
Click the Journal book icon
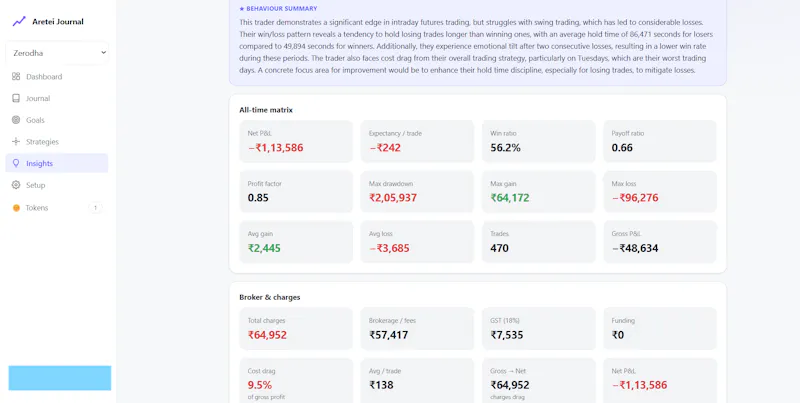[x=16, y=98]
